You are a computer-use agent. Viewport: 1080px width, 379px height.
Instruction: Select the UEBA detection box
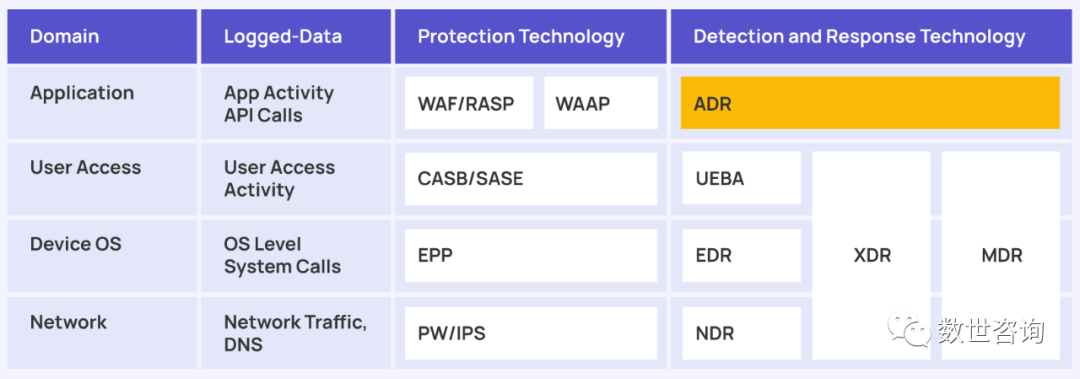[742, 178]
